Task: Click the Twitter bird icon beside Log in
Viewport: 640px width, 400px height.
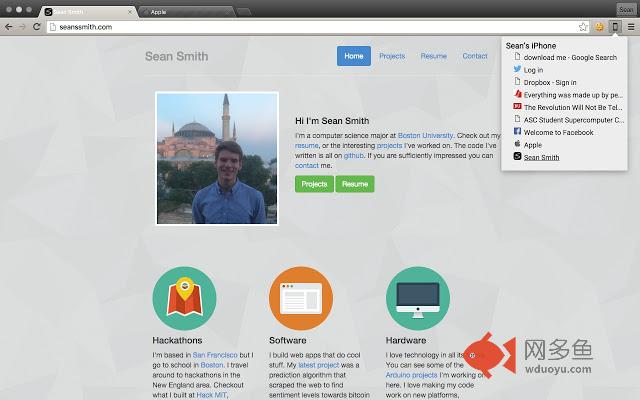Action: pos(517,69)
